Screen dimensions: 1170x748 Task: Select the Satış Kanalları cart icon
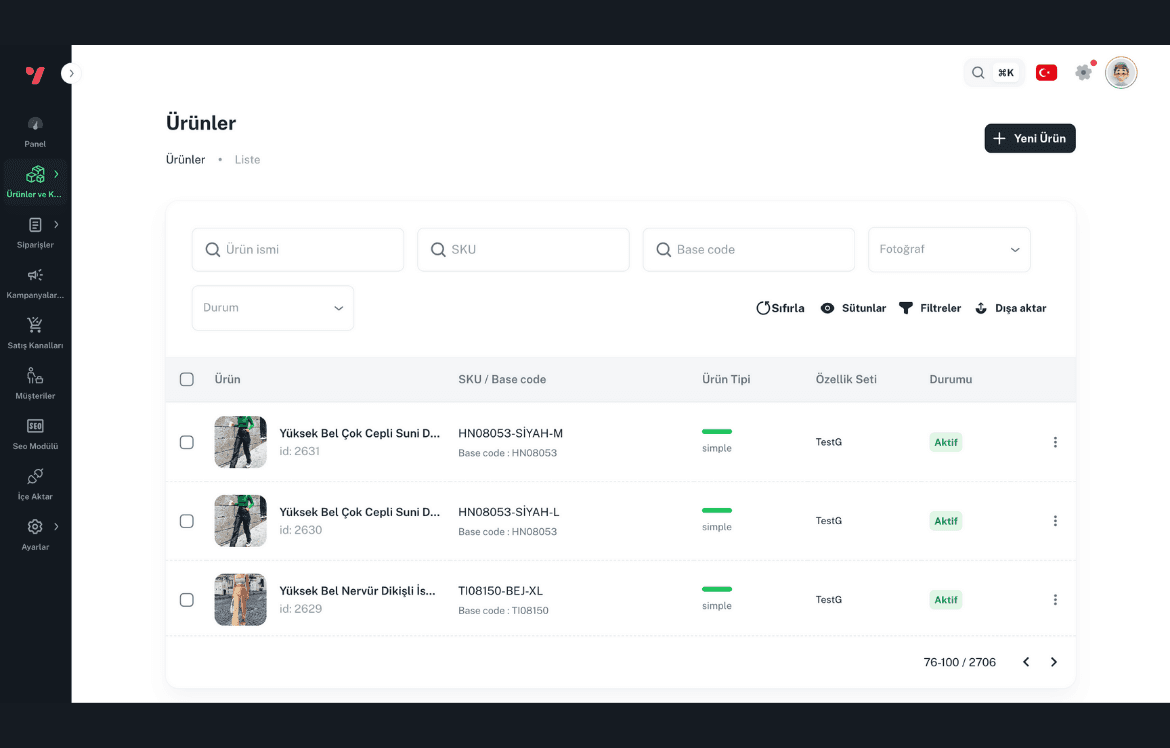[x=35, y=325]
